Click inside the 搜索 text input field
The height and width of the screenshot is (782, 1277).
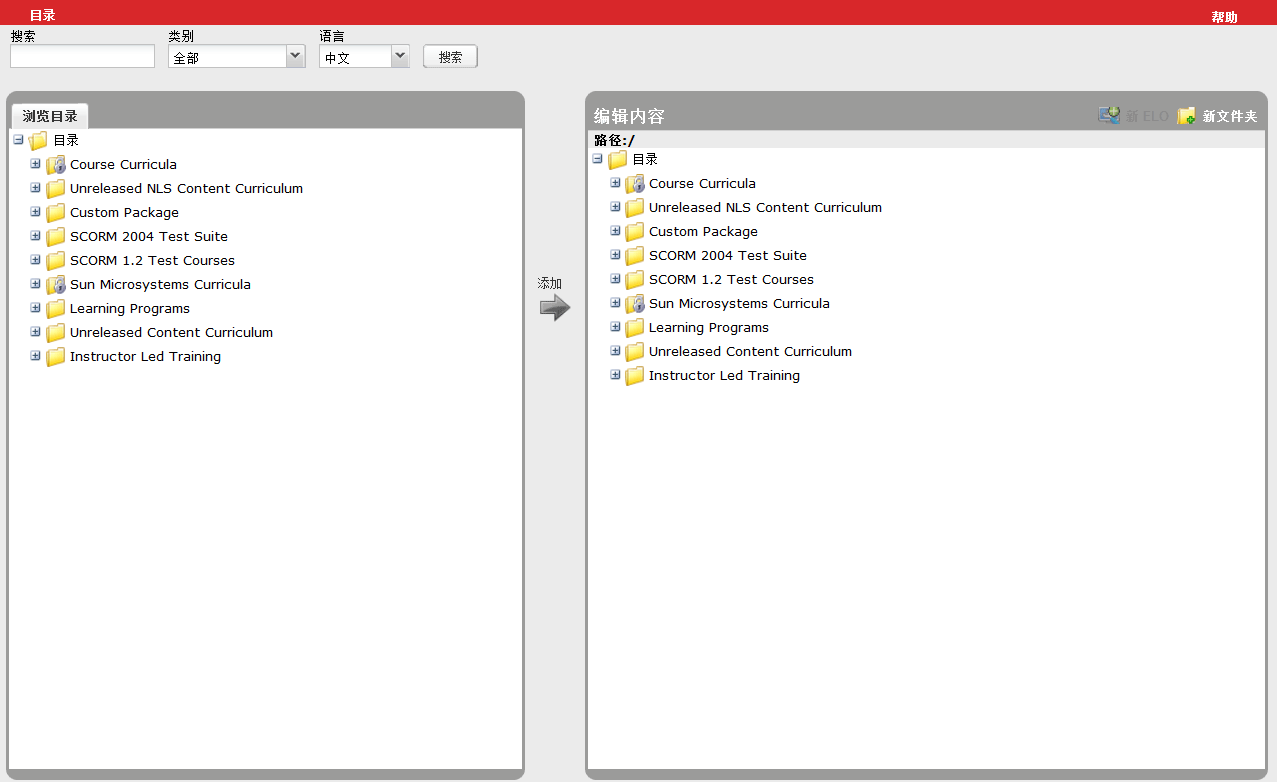click(82, 56)
